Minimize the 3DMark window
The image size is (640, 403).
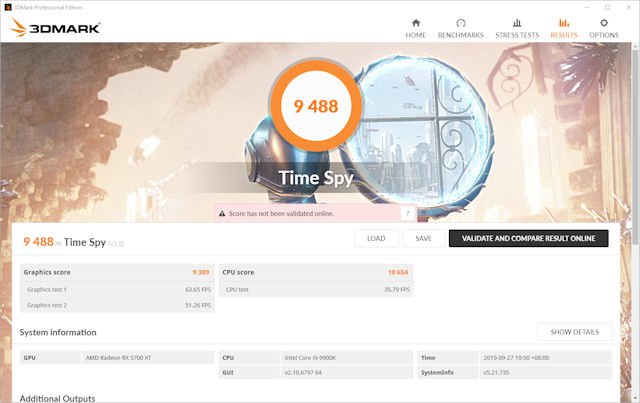tap(587, 7)
